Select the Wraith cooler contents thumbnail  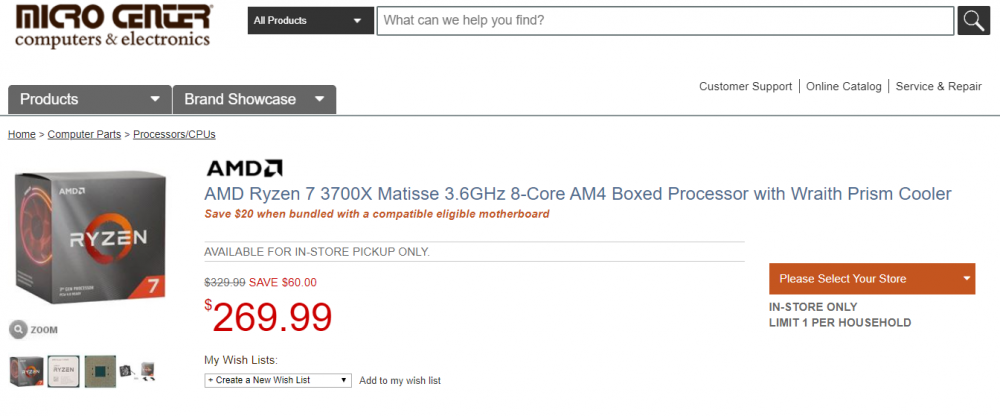point(138,371)
